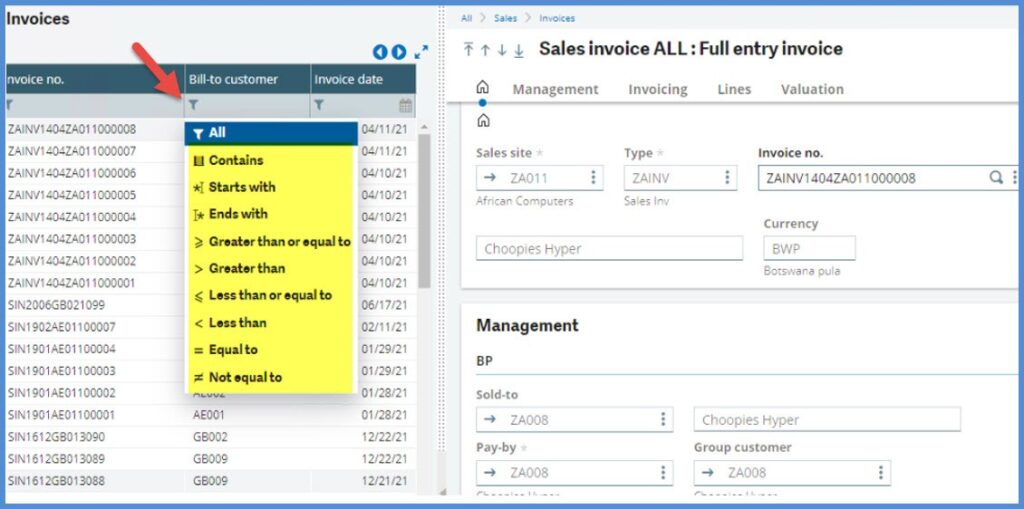Image resolution: width=1024 pixels, height=509 pixels.
Task: Jump to the last record arrow
Action: pyautogui.click(x=518, y=50)
